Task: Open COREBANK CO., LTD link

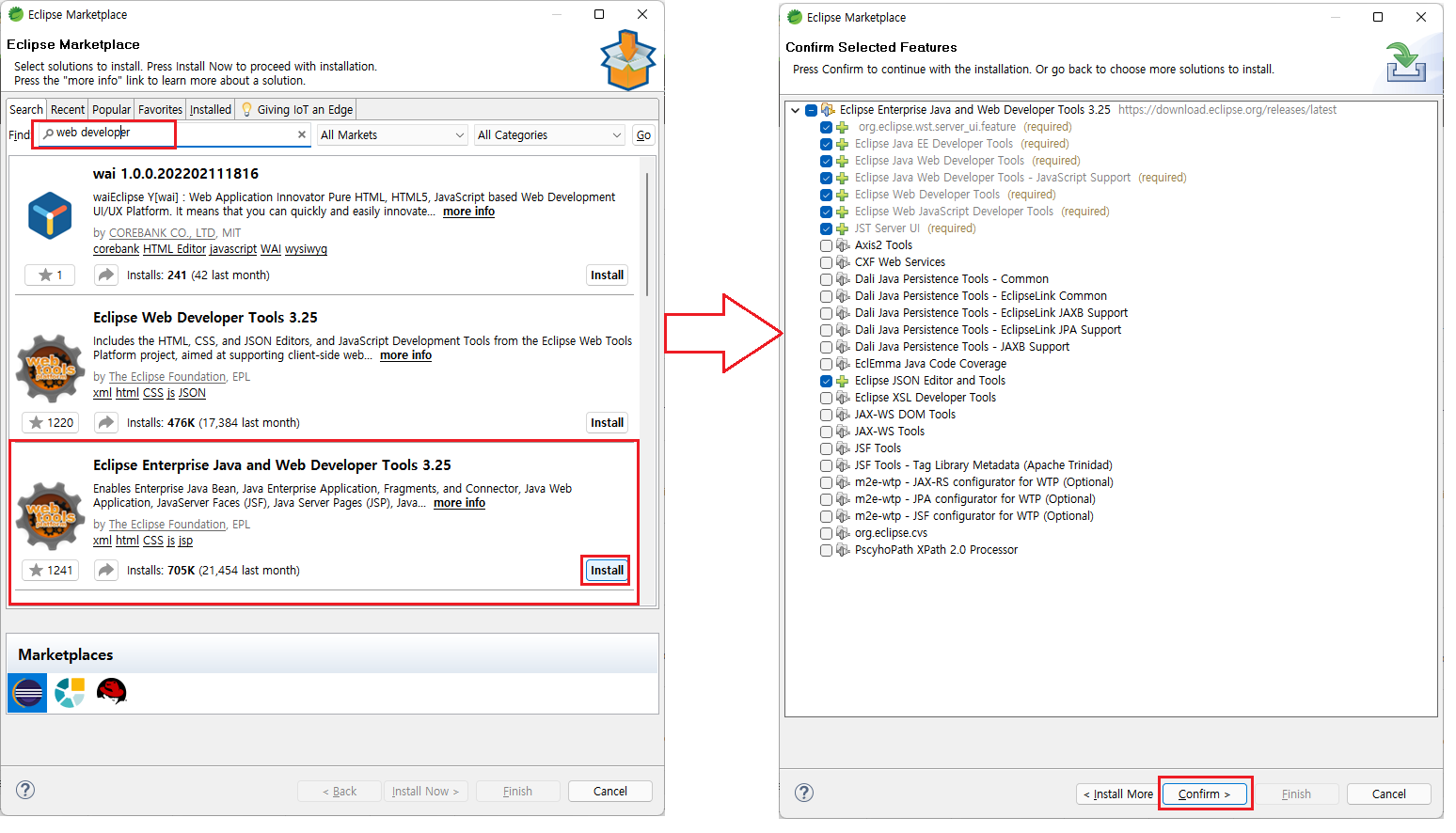Action: click(162, 233)
